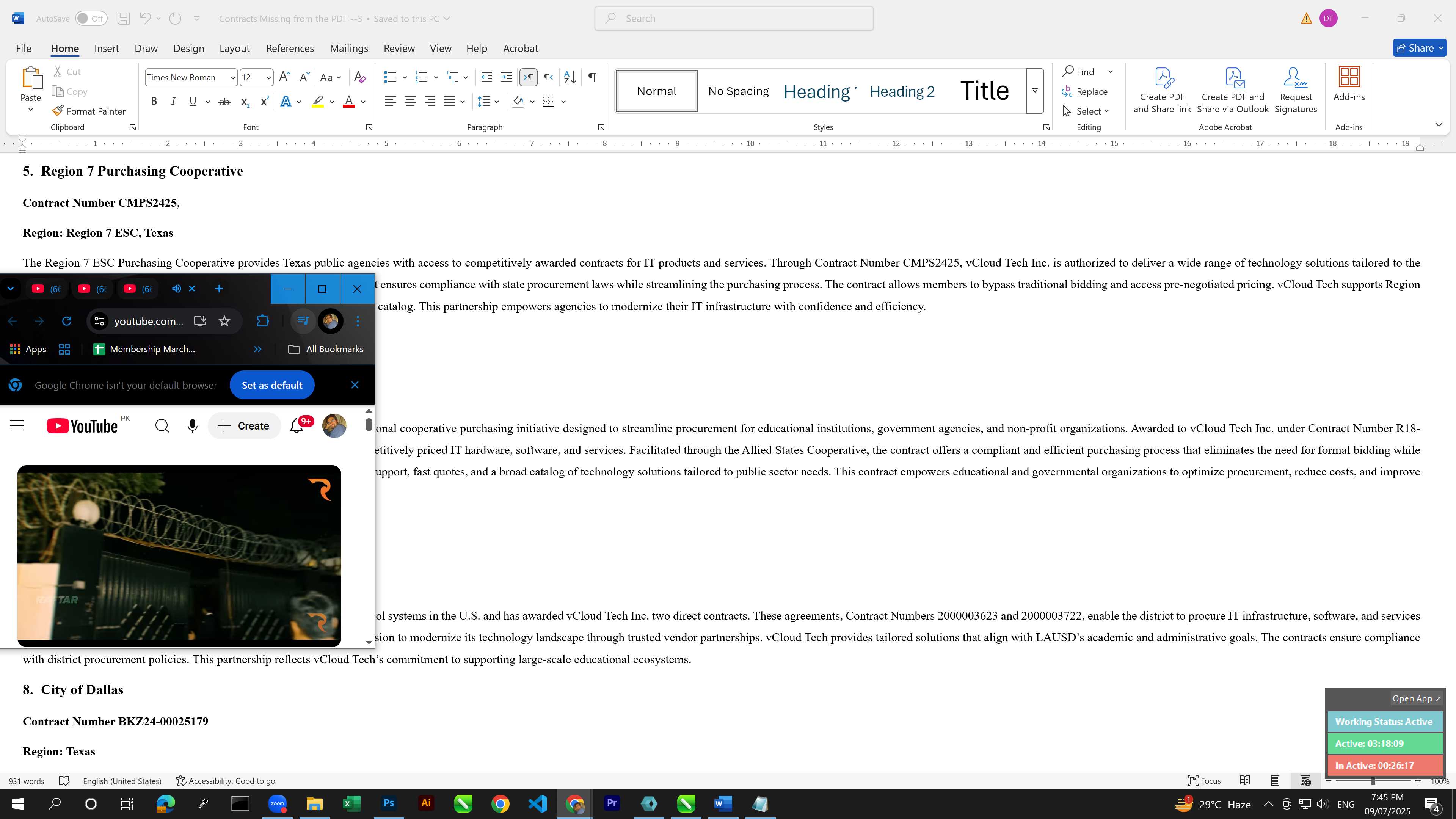Open the font name dropdown
The height and width of the screenshot is (819, 1456).
point(232,78)
